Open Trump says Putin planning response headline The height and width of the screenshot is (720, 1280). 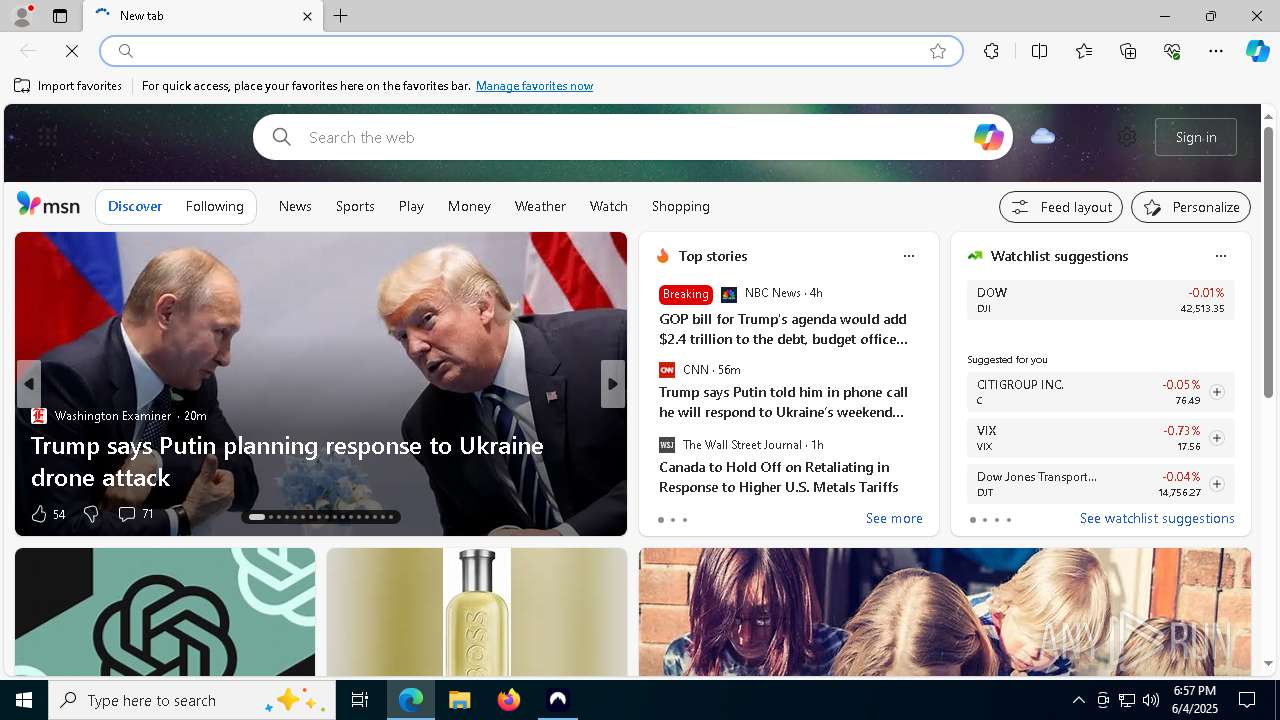coord(287,461)
